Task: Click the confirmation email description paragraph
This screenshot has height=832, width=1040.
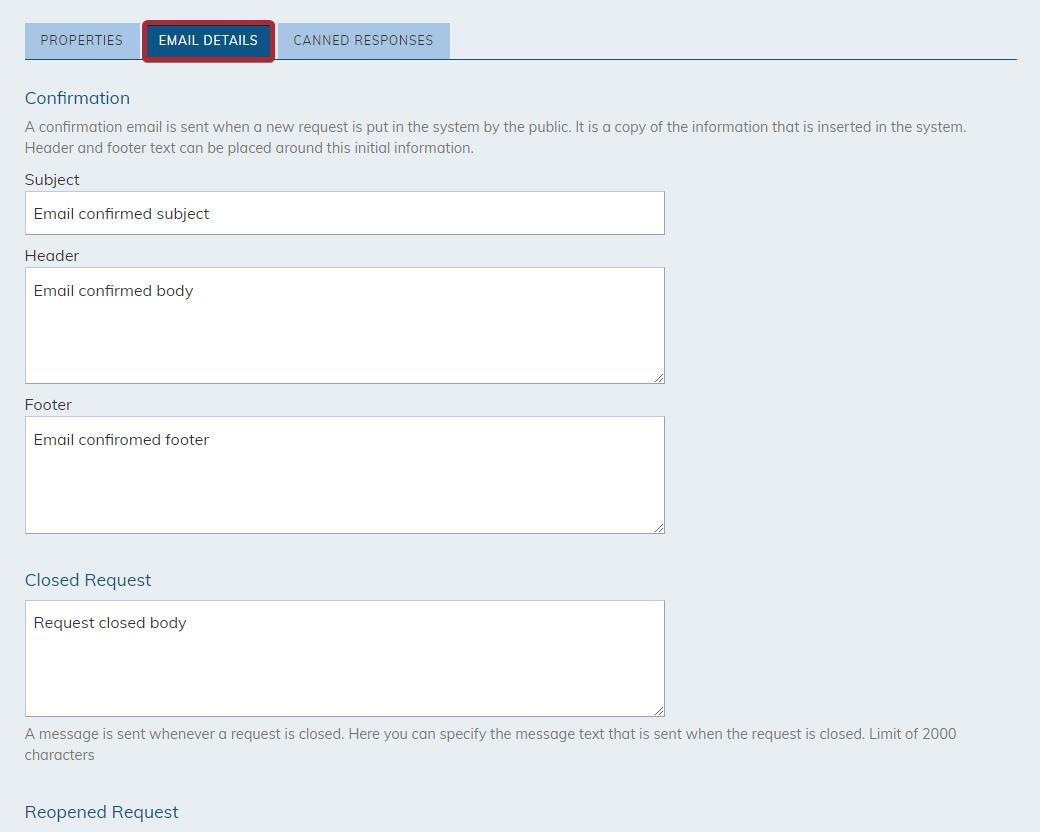Action: [495, 137]
